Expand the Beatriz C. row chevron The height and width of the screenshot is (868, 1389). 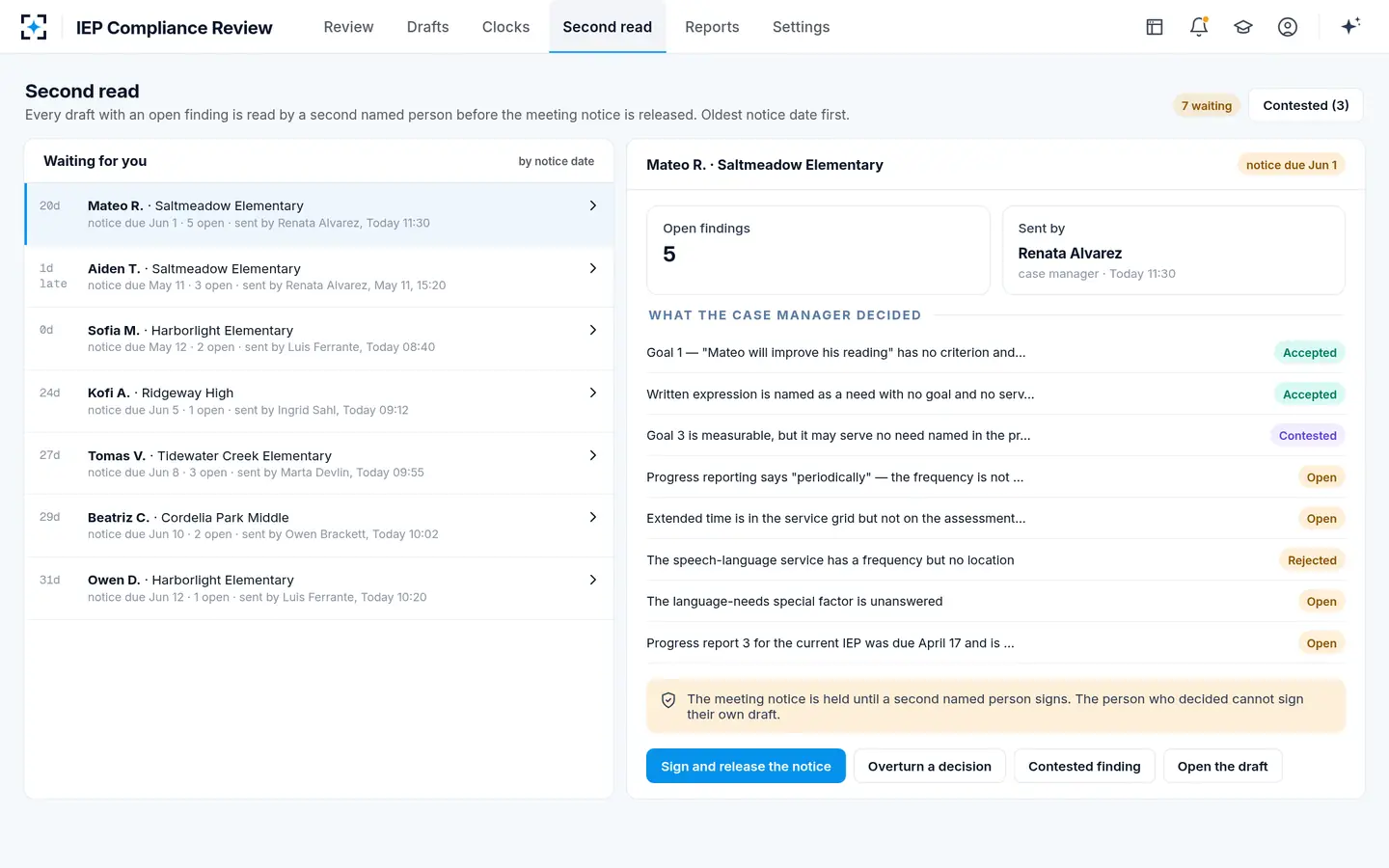click(593, 517)
